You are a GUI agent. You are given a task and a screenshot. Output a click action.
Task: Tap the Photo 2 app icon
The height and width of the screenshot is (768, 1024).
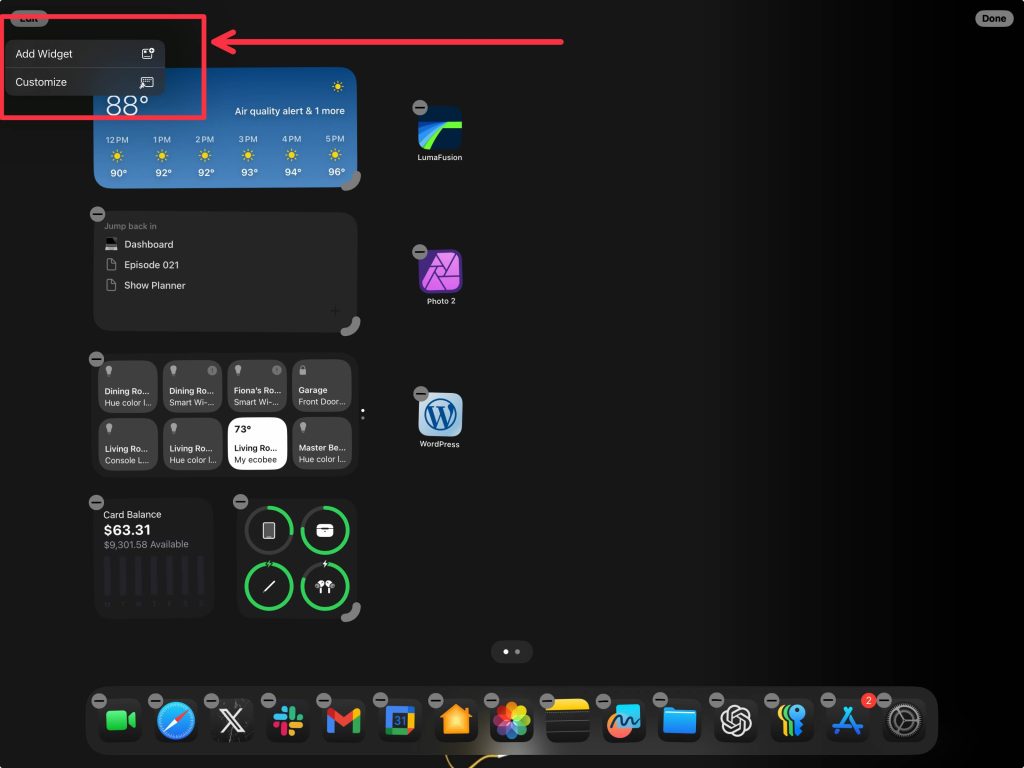point(440,271)
